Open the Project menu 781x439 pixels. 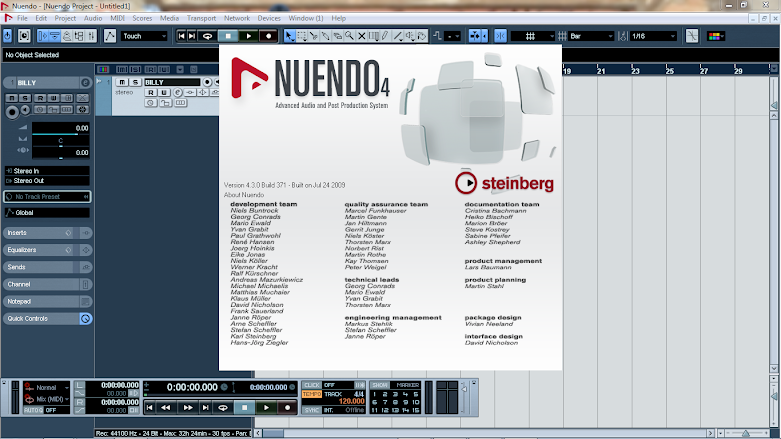tap(65, 18)
